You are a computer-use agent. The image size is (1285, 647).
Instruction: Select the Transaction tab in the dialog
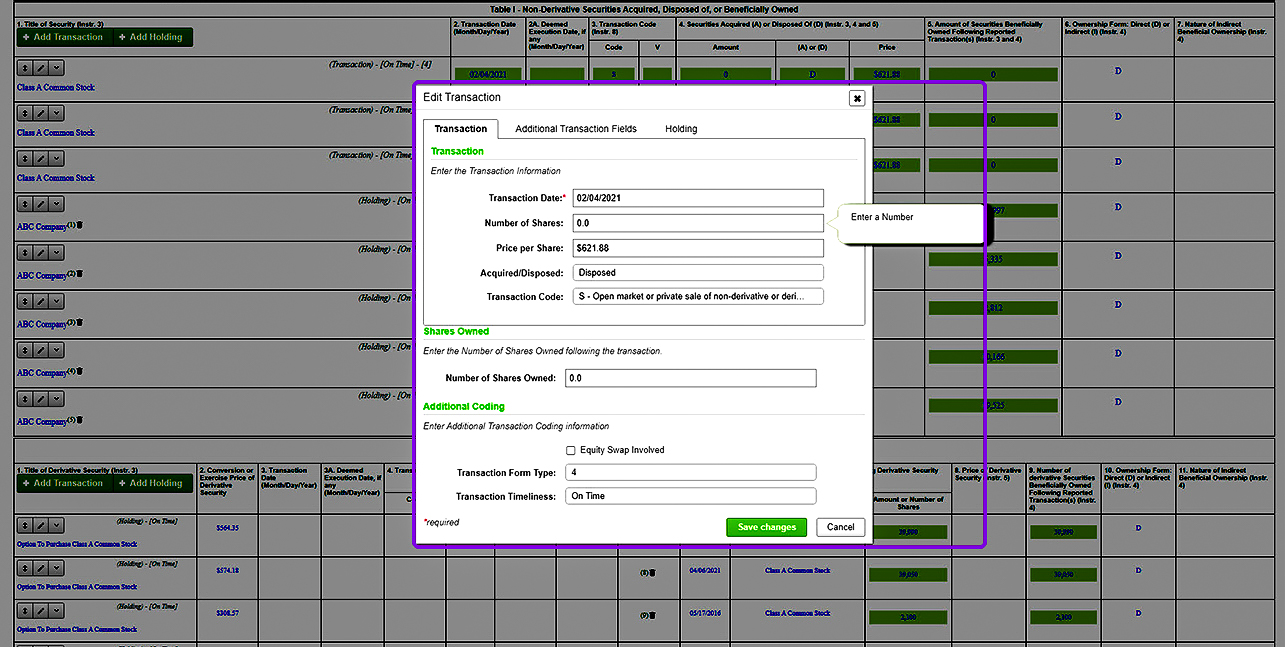pyautogui.click(x=461, y=129)
